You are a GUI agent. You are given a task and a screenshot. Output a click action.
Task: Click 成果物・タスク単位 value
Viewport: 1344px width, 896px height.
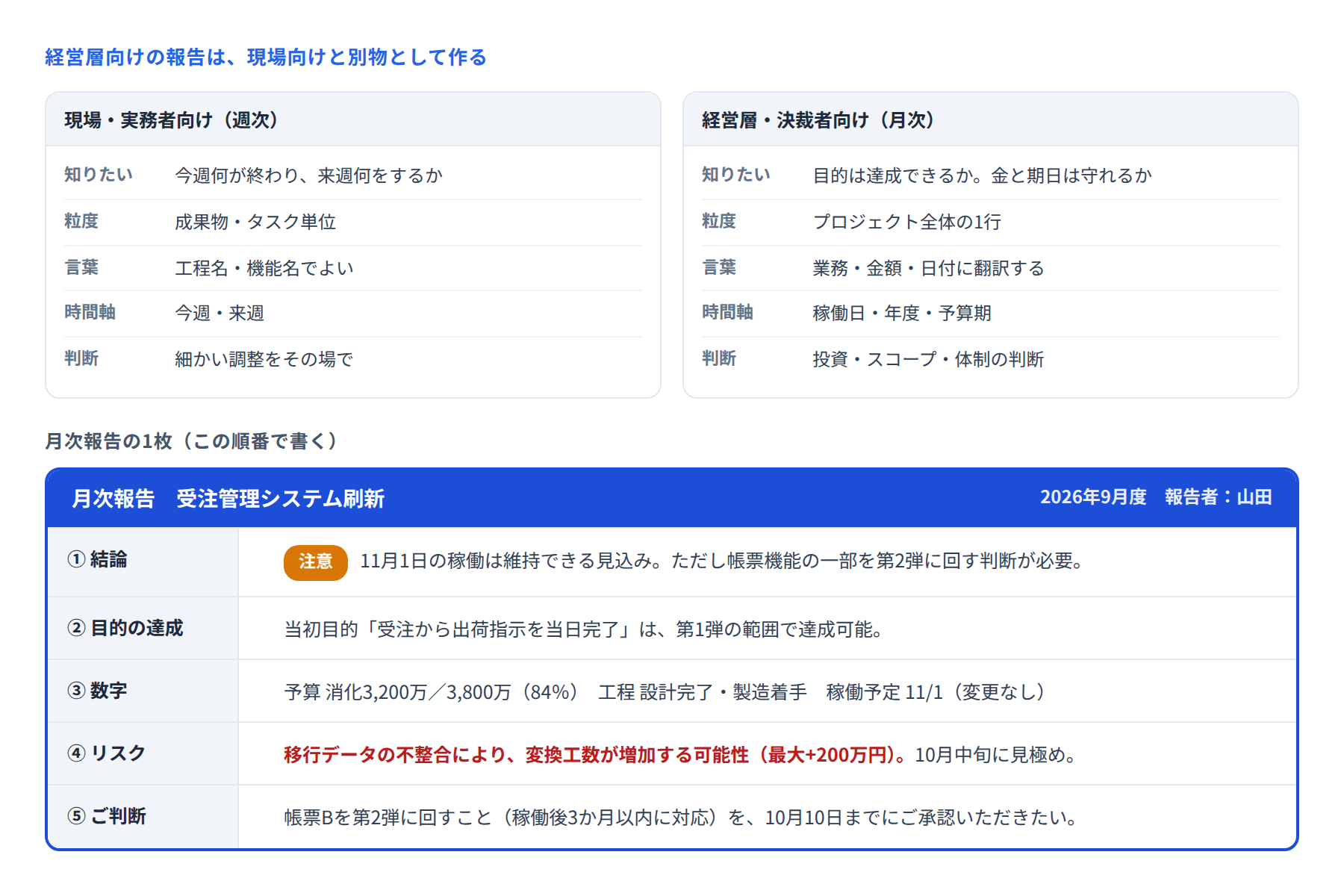pos(255,222)
